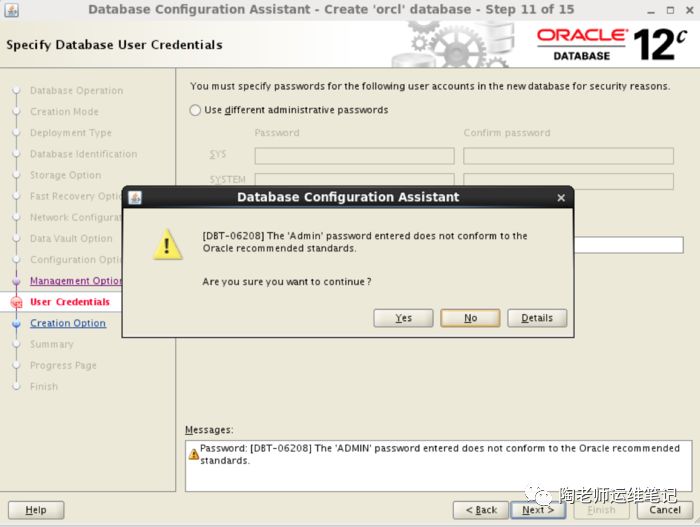The height and width of the screenshot is (527, 700).
Task: Click the yellow warning triangle in dialog
Action: click(x=168, y=243)
